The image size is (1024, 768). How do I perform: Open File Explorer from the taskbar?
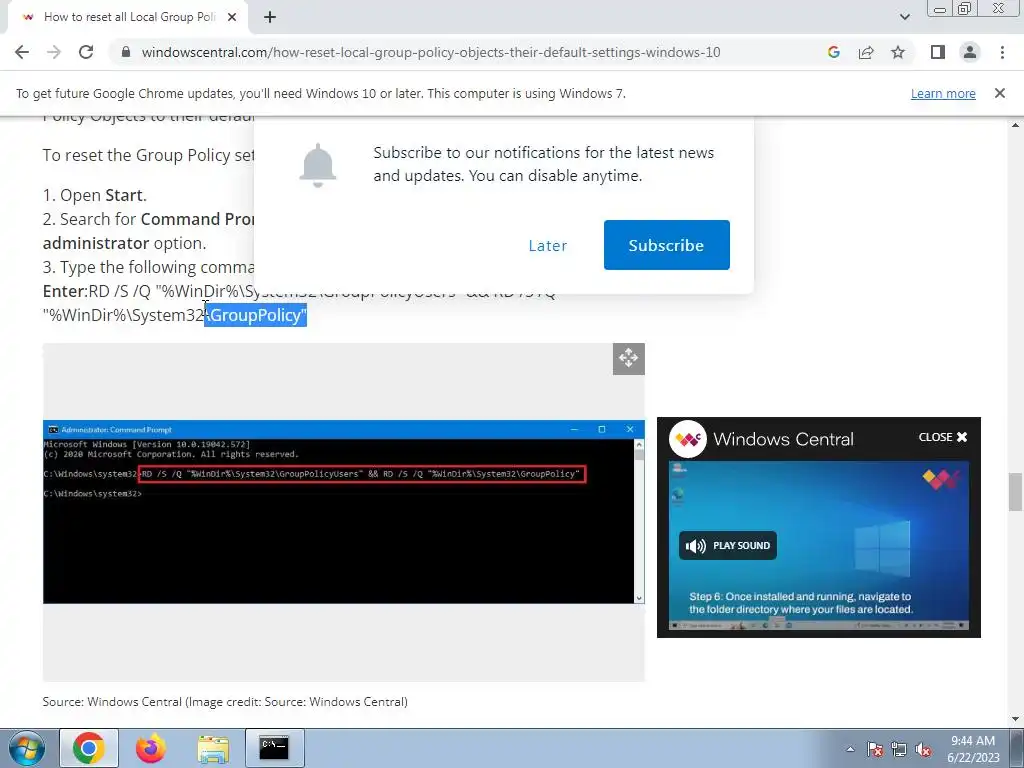point(213,749)
